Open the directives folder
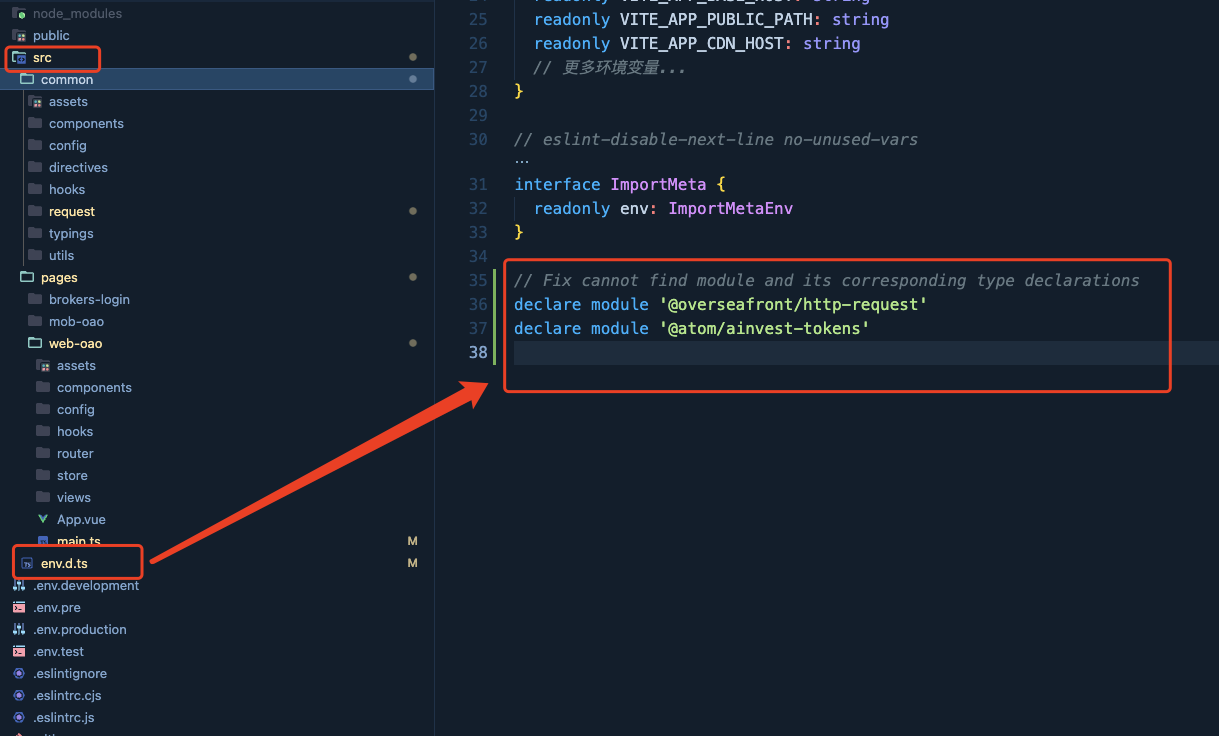 click(x=78, y=167)
